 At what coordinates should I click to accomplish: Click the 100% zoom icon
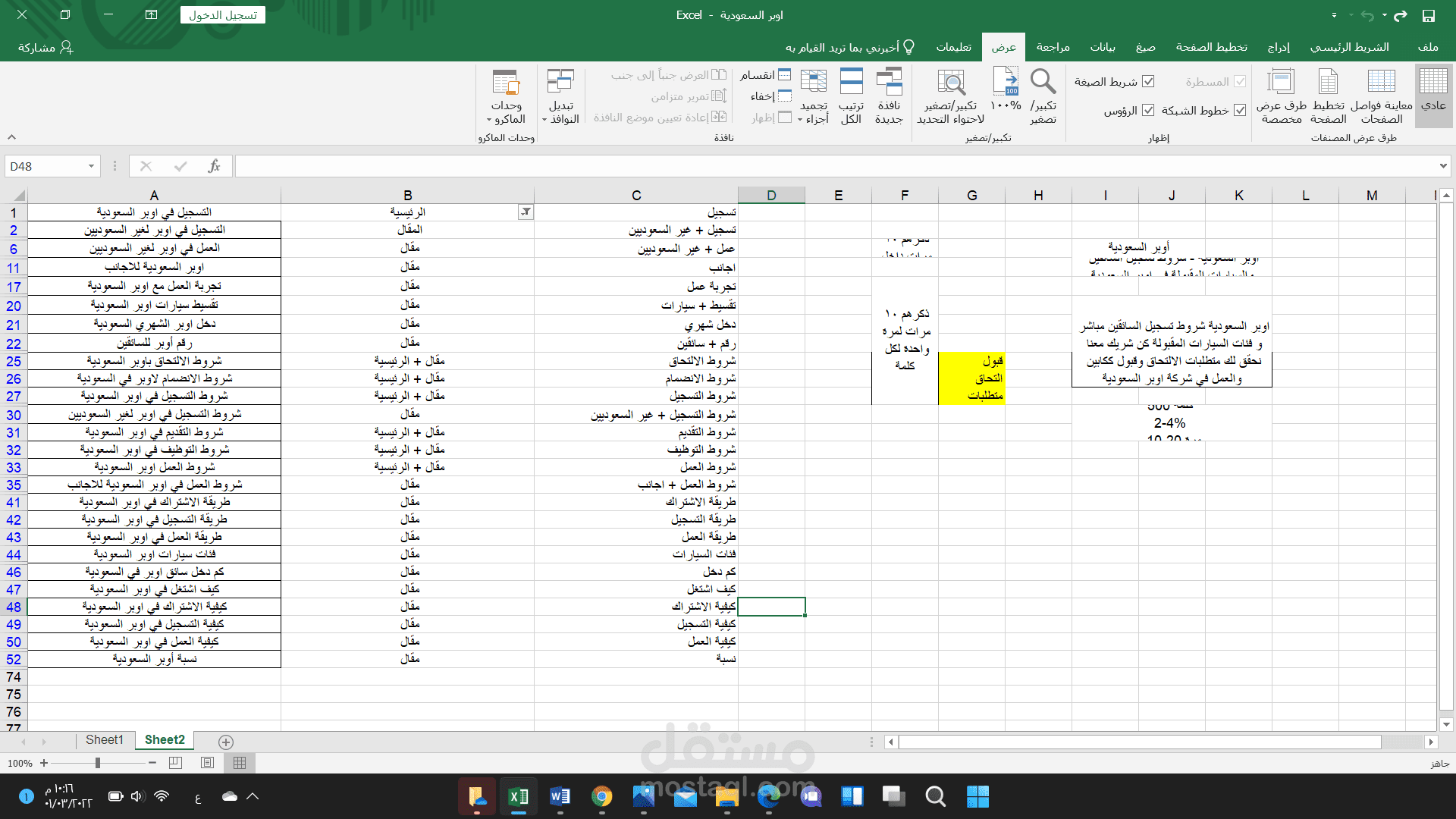click(x=1006, y=82)
